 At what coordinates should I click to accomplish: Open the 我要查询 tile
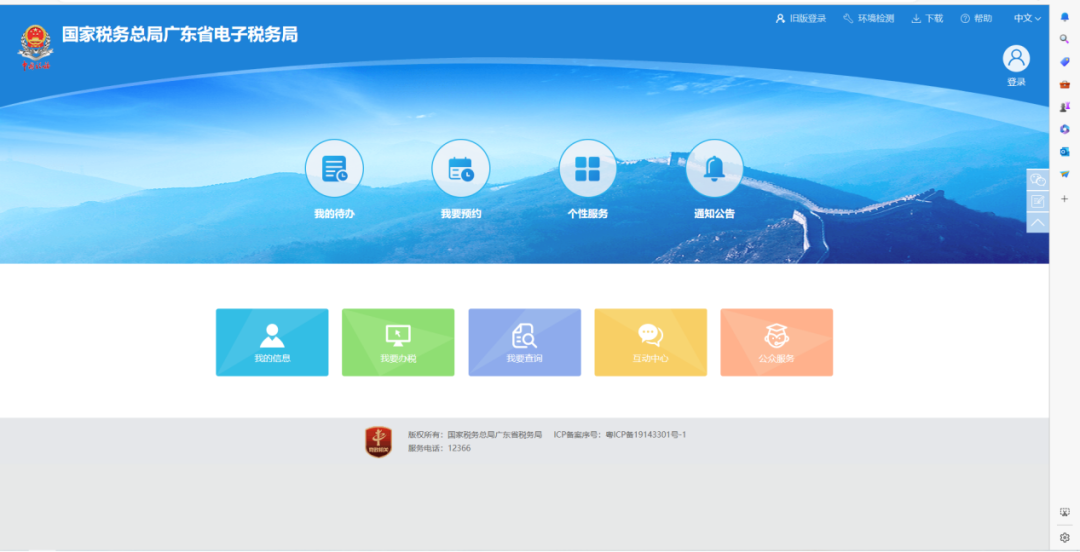[x=524, y=342]
